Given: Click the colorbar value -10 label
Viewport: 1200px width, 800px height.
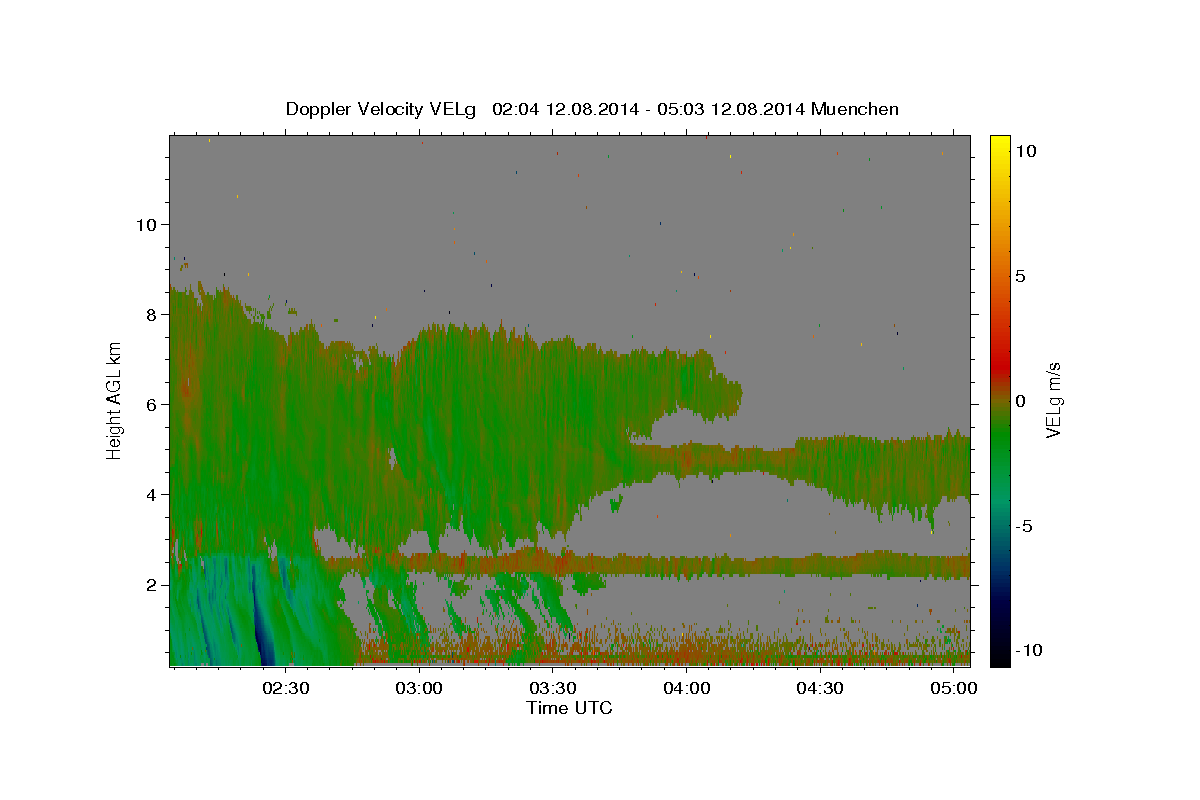Looking at the screenshot, I should 1027,650.
